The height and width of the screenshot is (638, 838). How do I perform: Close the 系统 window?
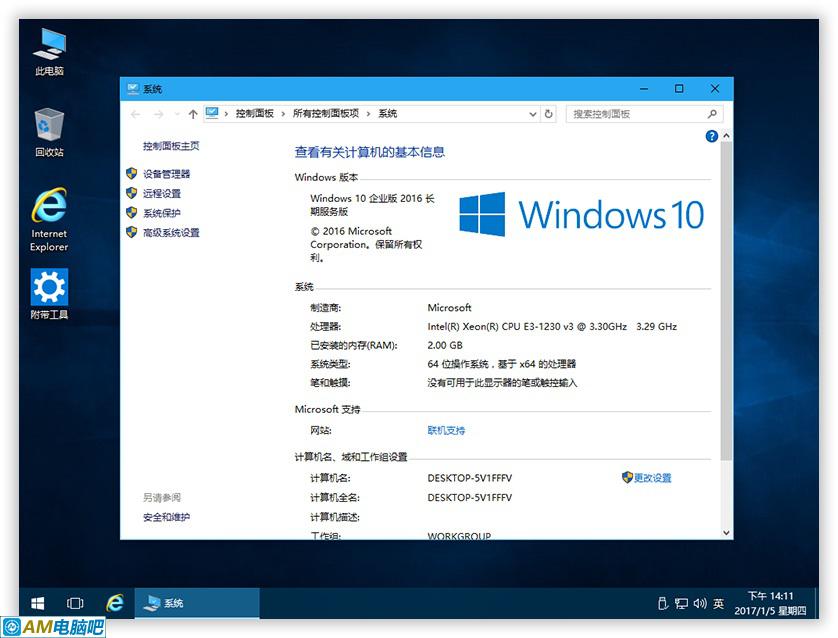[x=715, y=89]
